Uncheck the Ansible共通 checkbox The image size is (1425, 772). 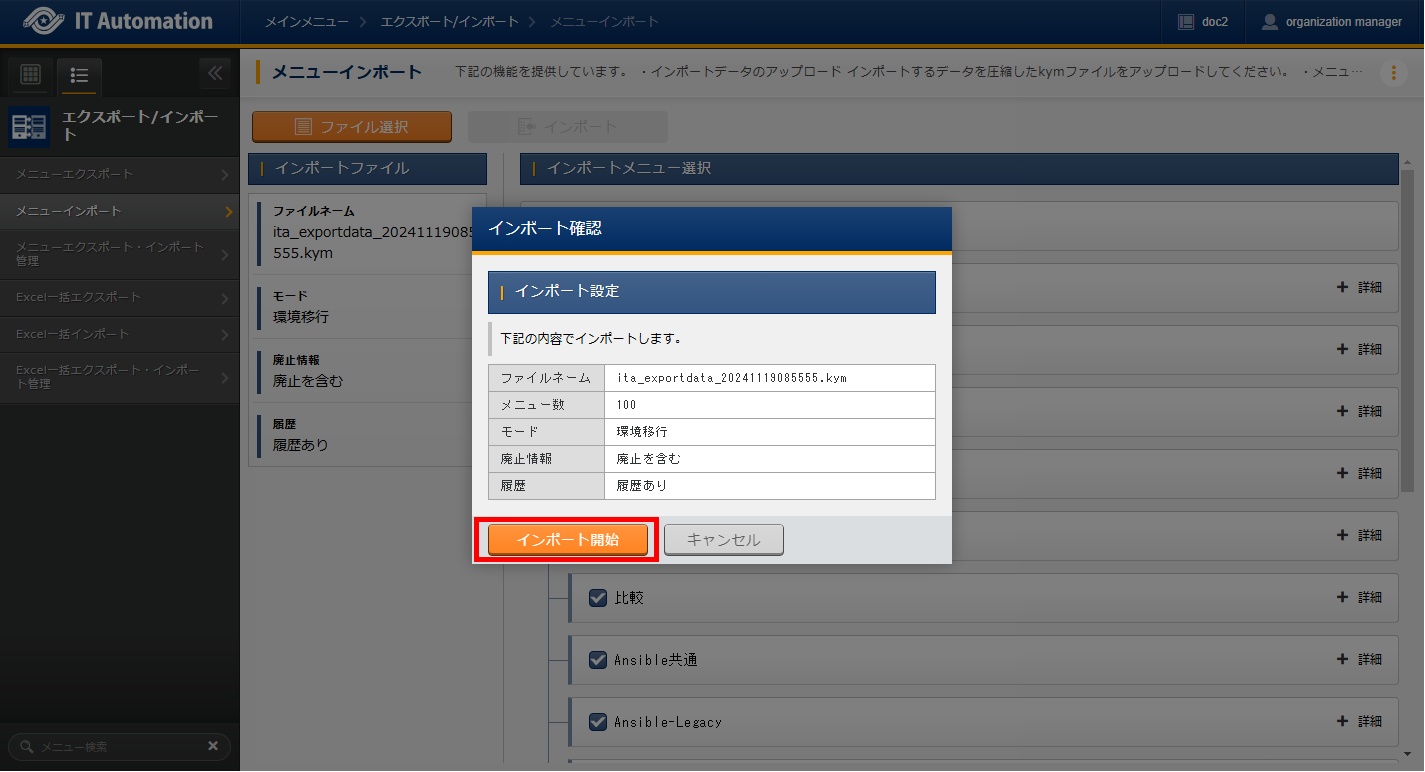pos(598,660)
